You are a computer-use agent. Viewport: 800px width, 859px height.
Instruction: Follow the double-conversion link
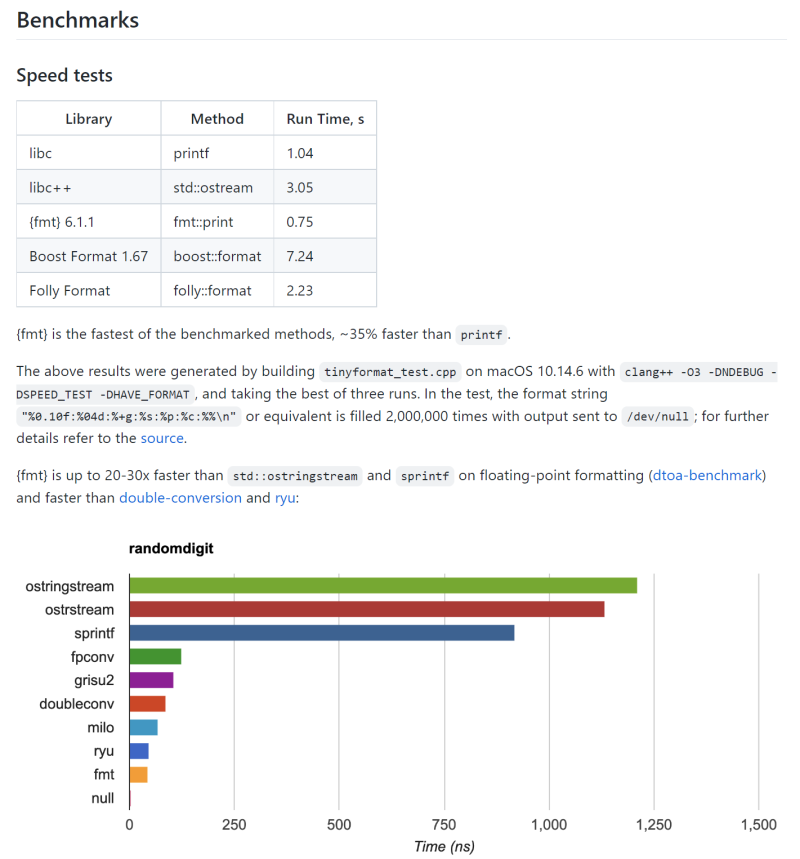click(180, 497)
